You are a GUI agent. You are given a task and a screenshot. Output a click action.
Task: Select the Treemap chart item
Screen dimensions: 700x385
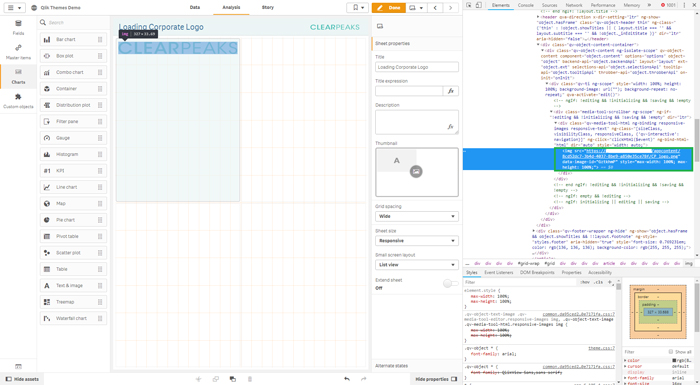[73, 302]
